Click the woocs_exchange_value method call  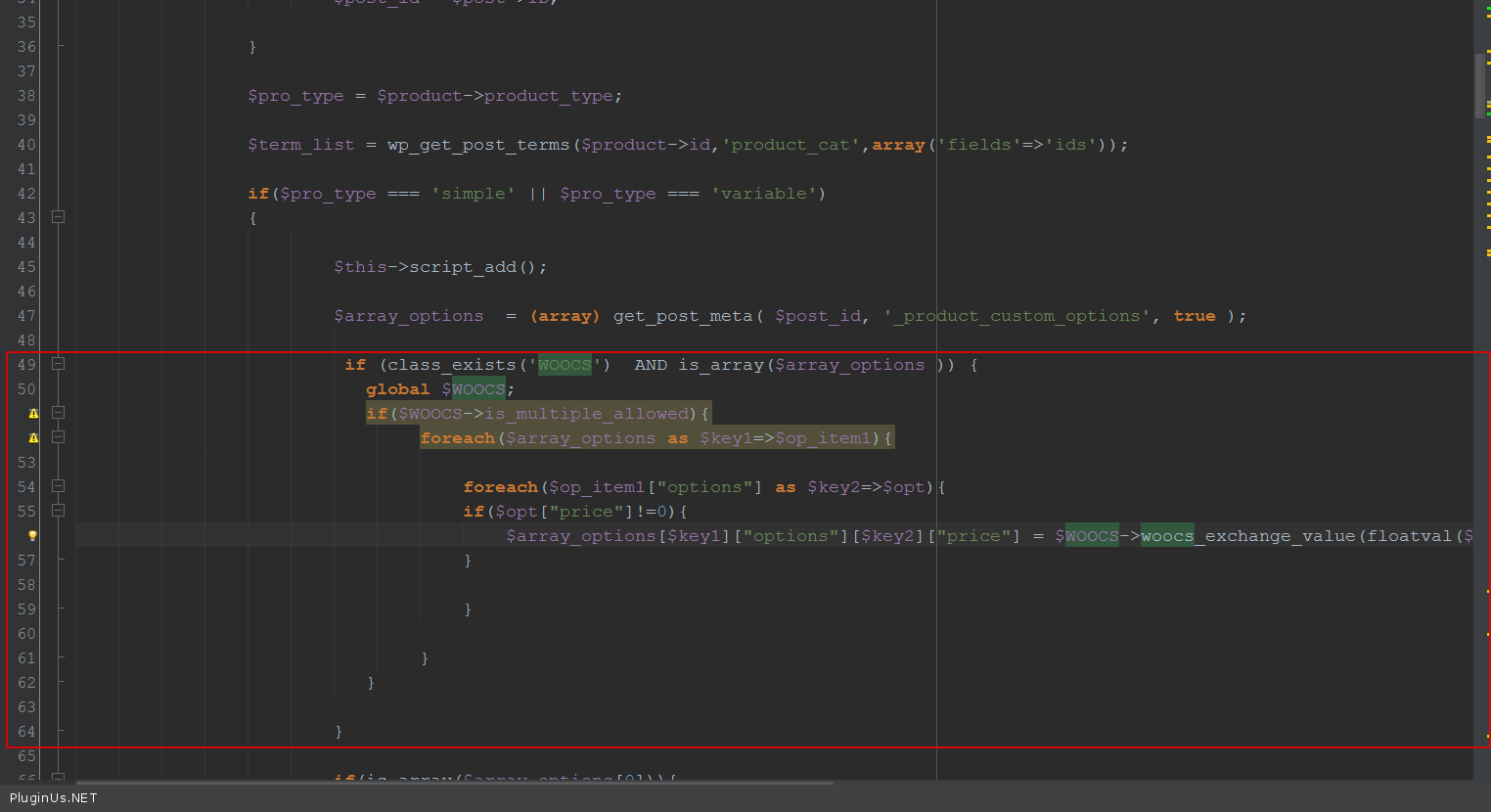1248,536
